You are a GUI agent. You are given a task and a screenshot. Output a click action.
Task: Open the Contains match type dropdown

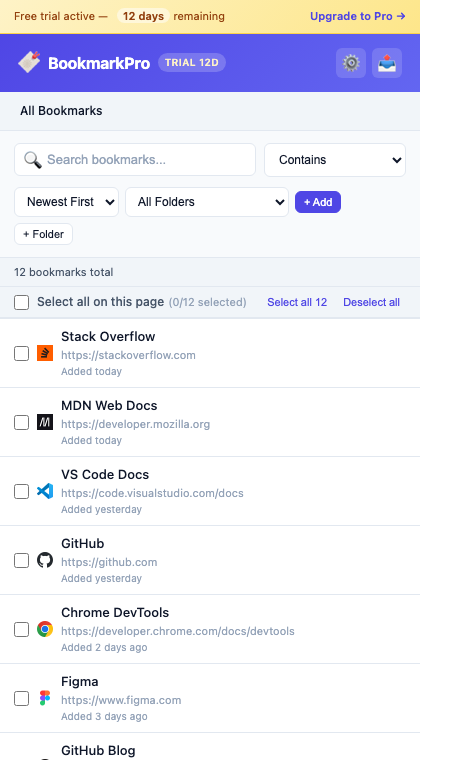[335, 159]
